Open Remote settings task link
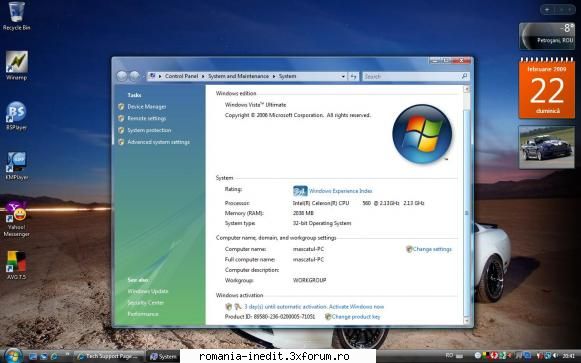581x363 pixels. tap(147, 119)
